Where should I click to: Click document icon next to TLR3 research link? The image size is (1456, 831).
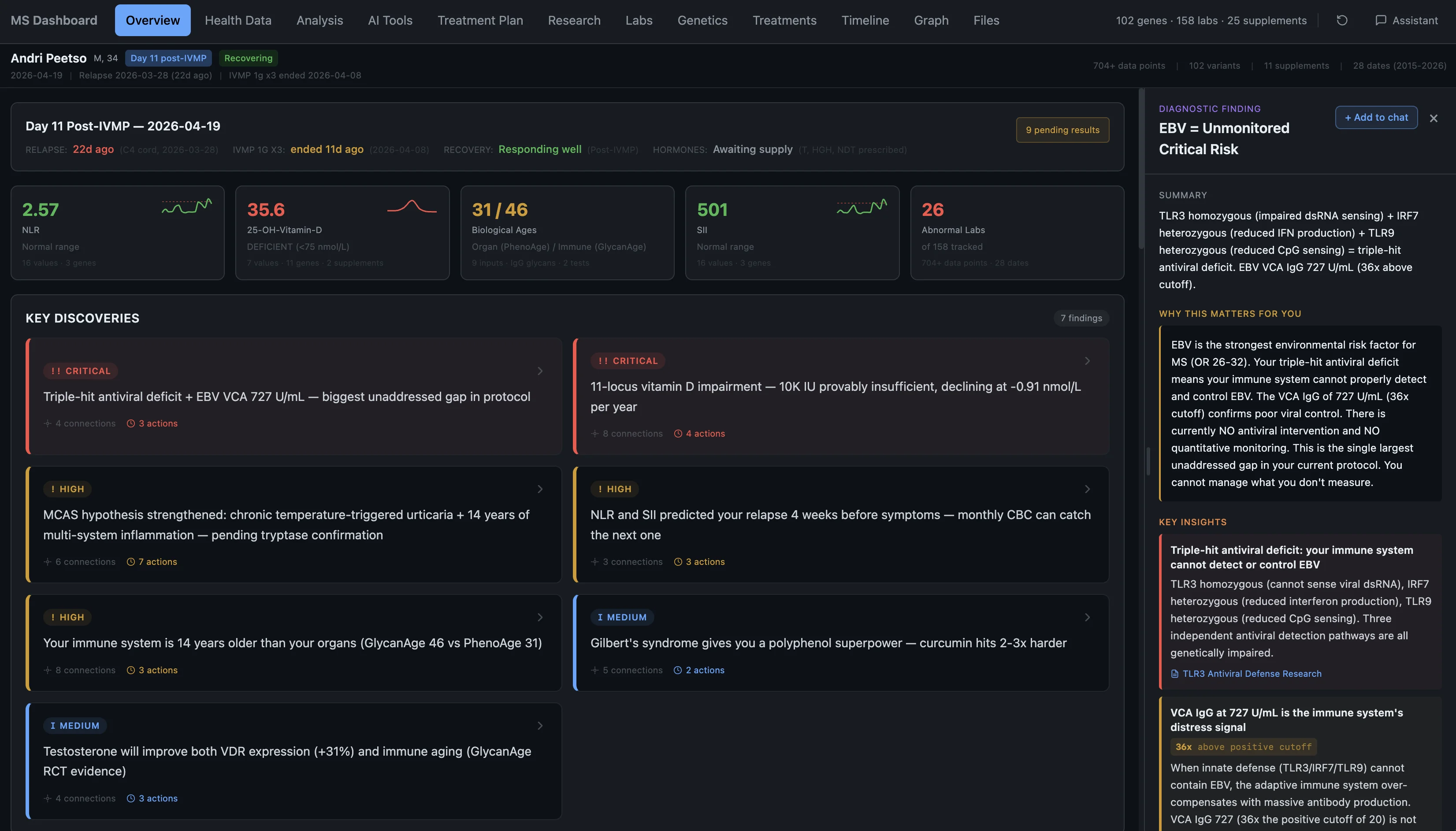pos(1174,674)
